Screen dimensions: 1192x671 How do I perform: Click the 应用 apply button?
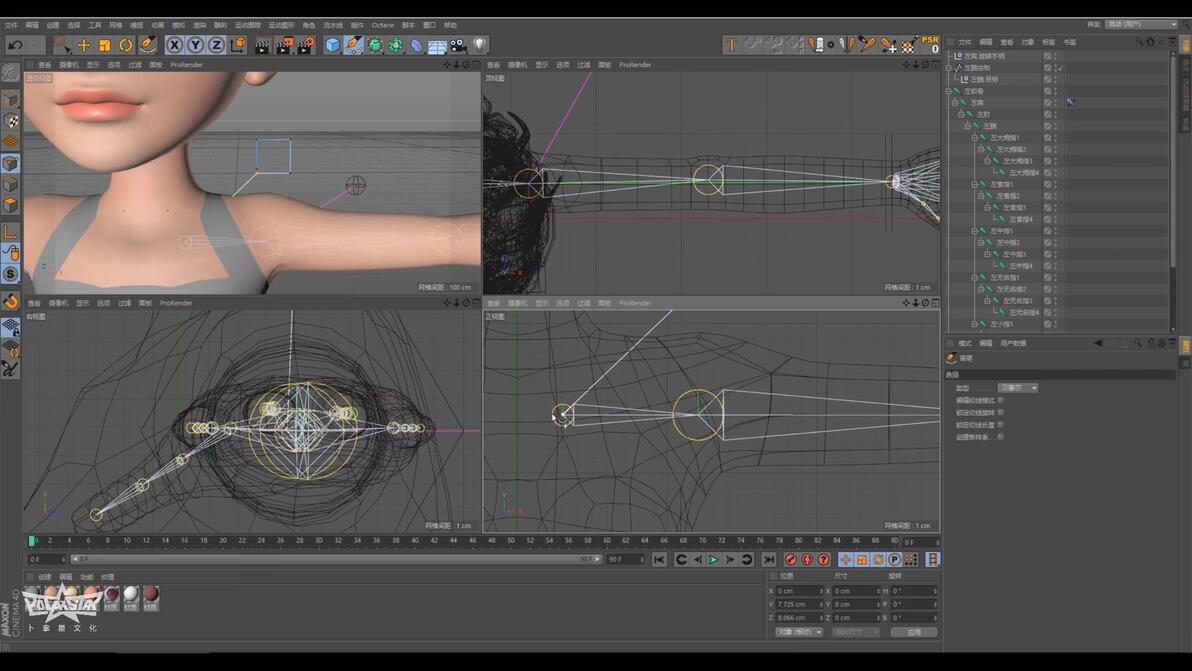pos(913,632)
